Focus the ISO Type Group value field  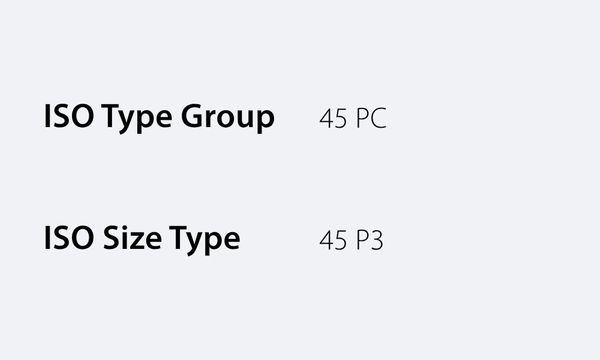click(x=353, y=118)
